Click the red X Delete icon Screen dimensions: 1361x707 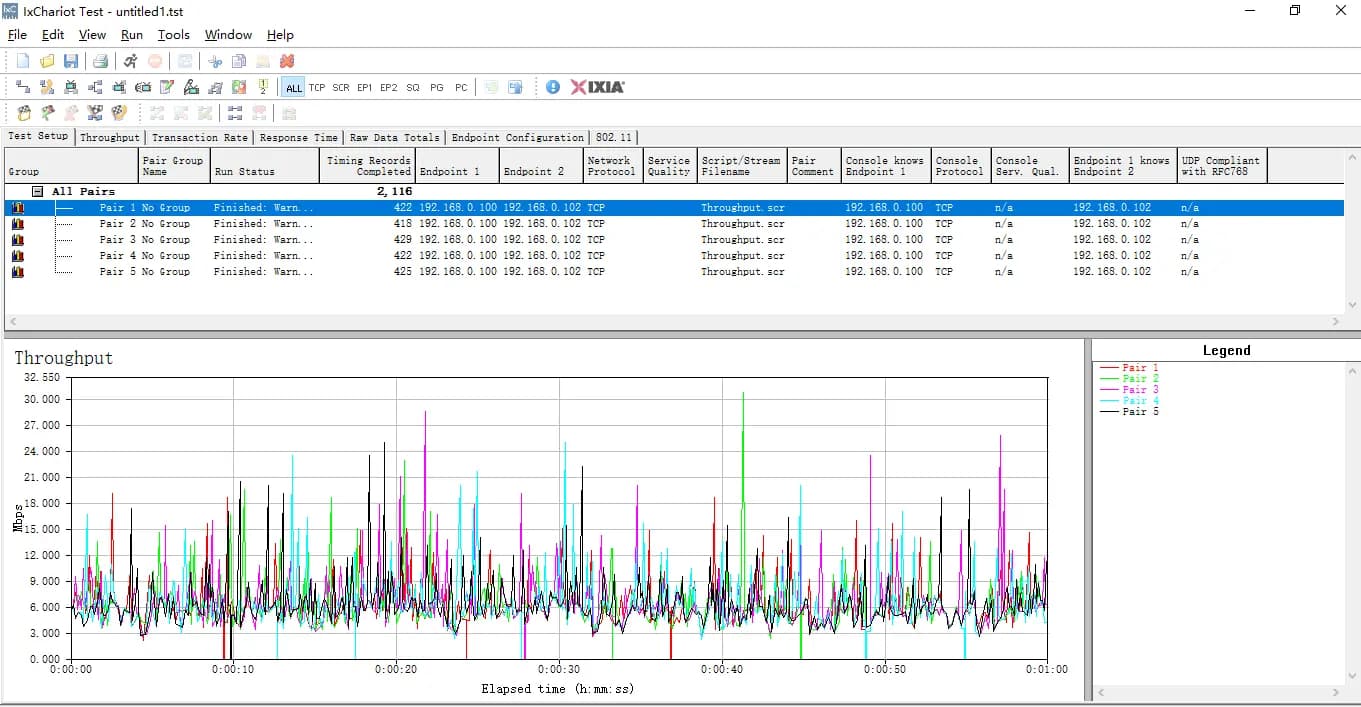(x=287, y=61)
